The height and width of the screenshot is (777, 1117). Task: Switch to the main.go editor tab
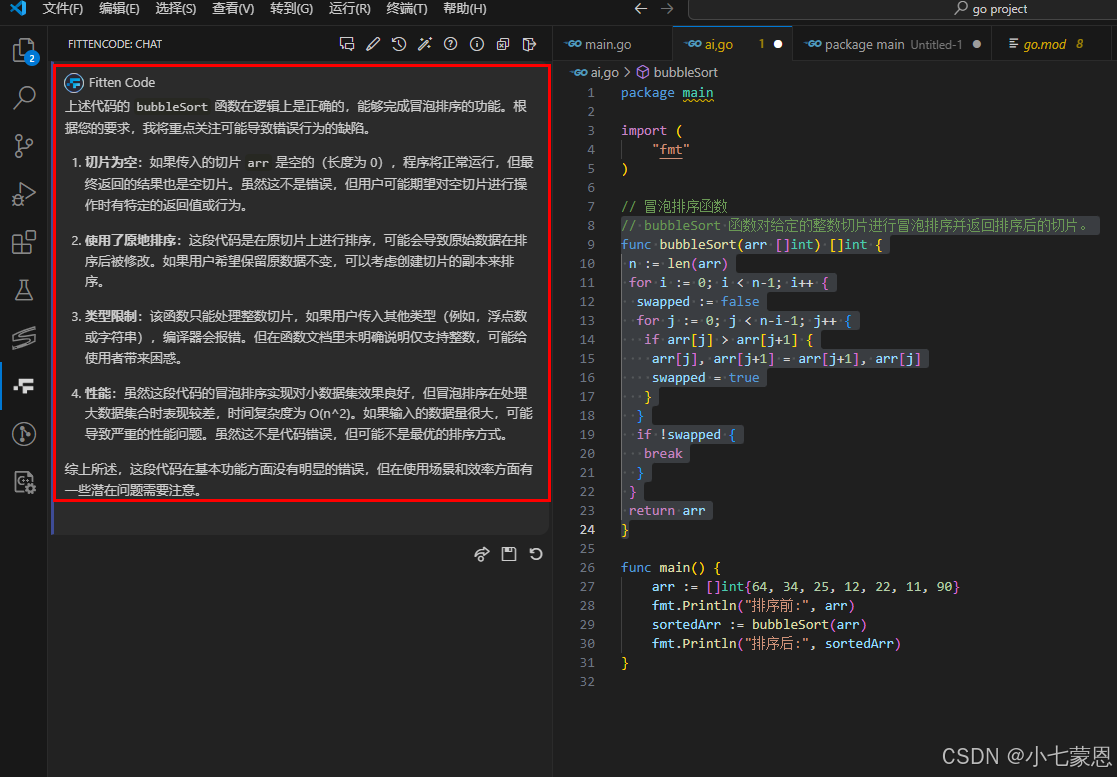point(610,43)
